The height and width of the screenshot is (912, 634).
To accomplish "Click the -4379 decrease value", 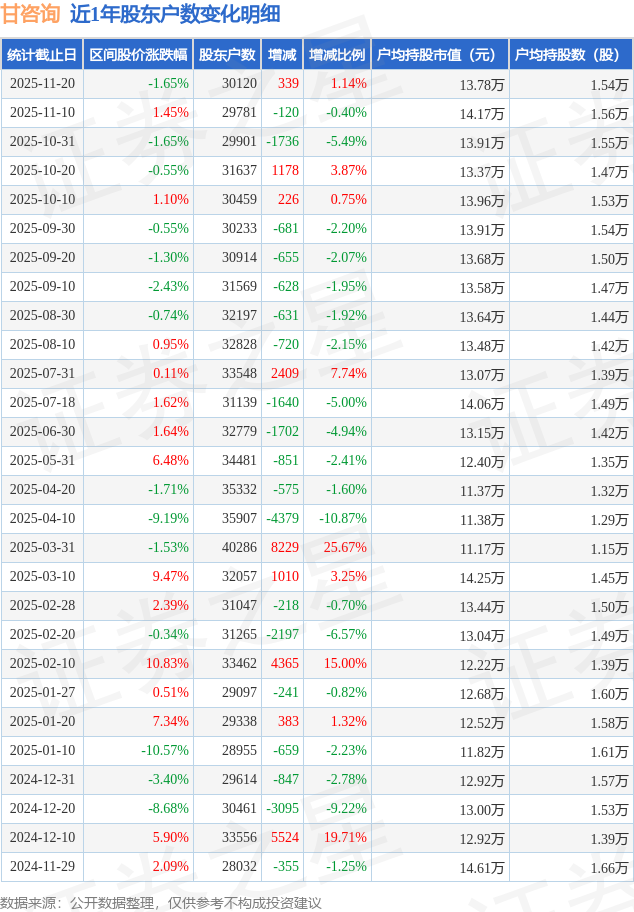I will pos(283,519).
